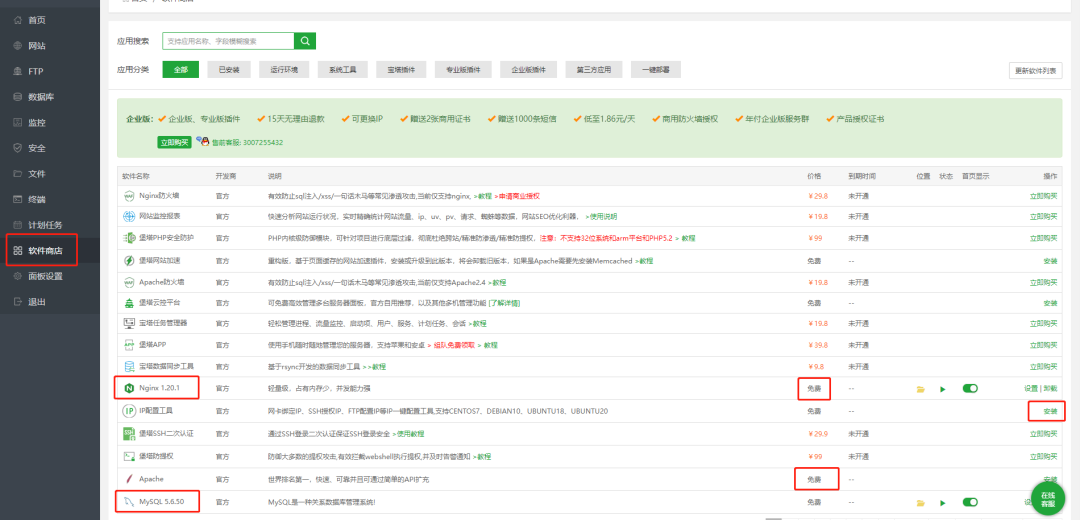Switch to the 一键部署 category tab
The width and height of the screenshot is (1080, 520).
click(x=656, y=70)
